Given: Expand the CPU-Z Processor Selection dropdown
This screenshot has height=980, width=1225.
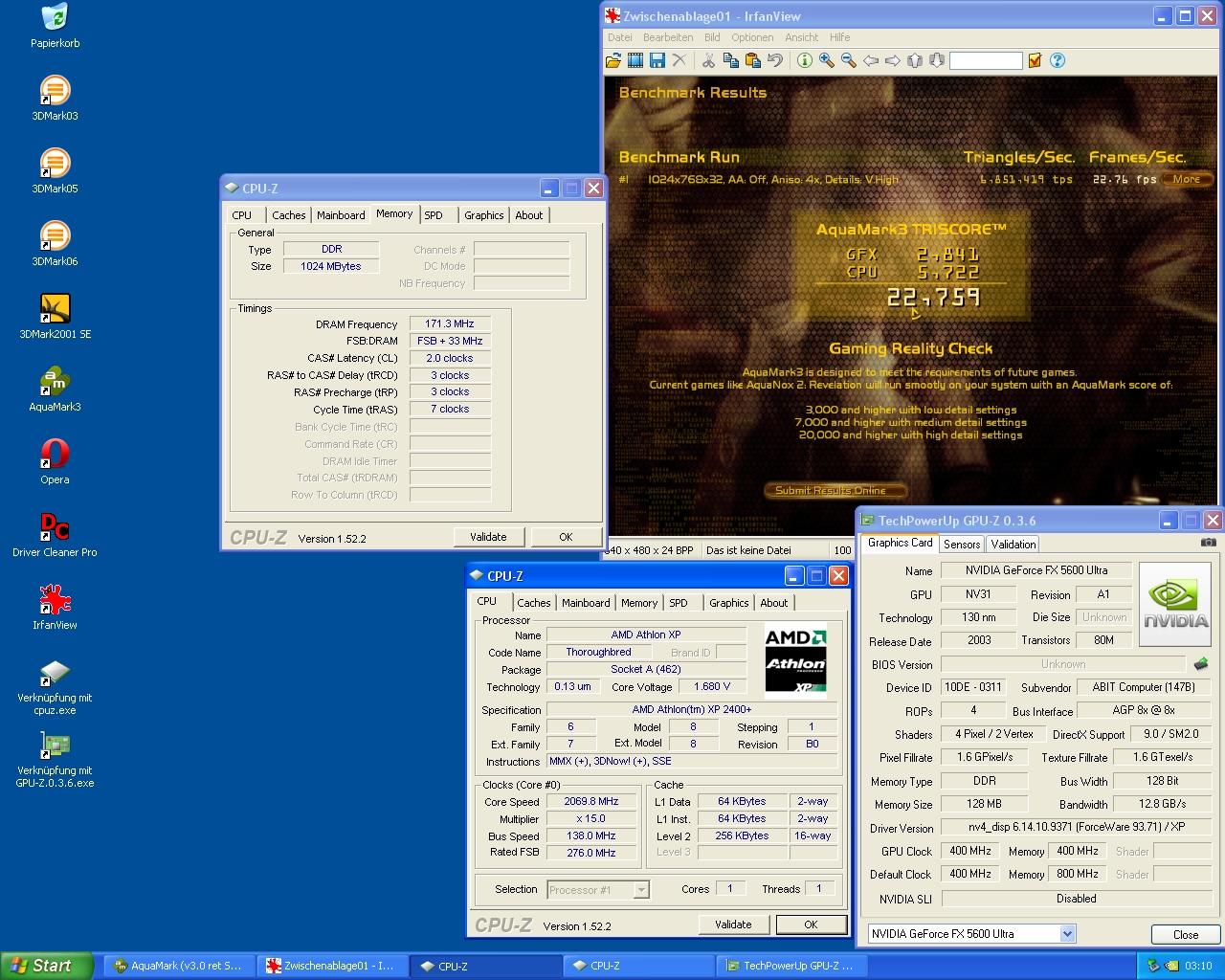Looking at the screenshot, I should point(641,890).
